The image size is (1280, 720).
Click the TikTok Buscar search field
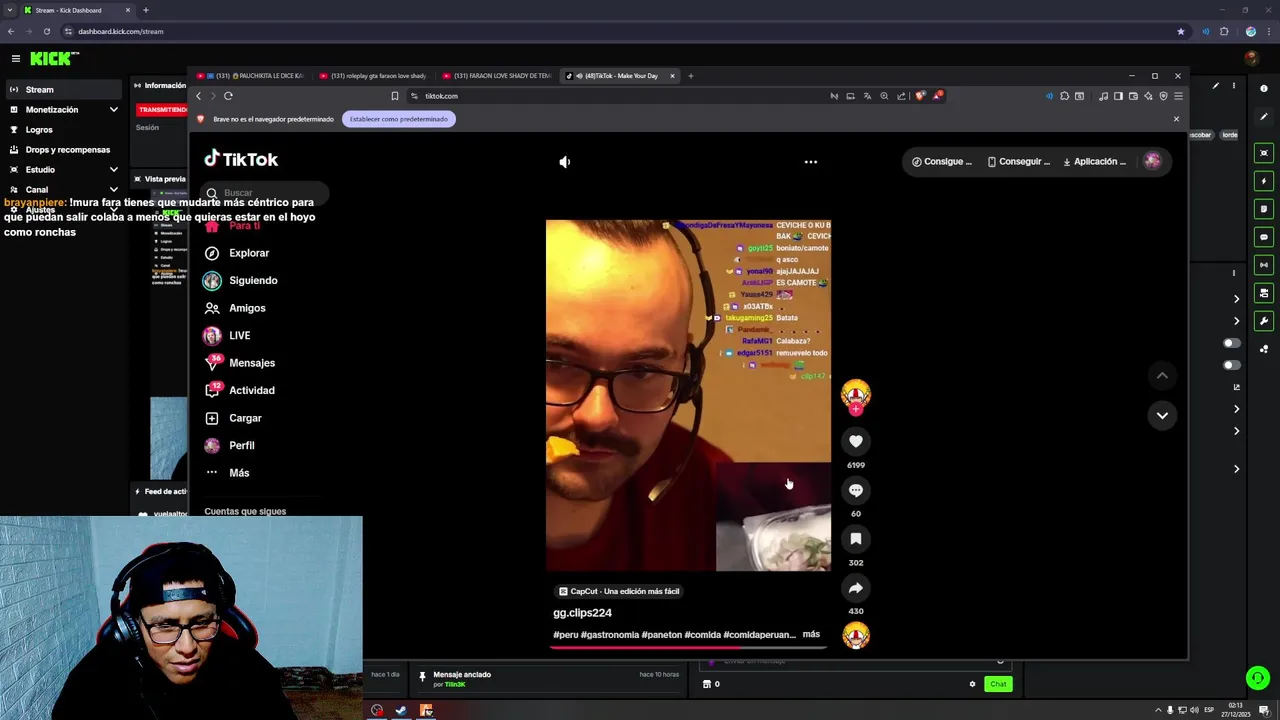pos(265,193)
